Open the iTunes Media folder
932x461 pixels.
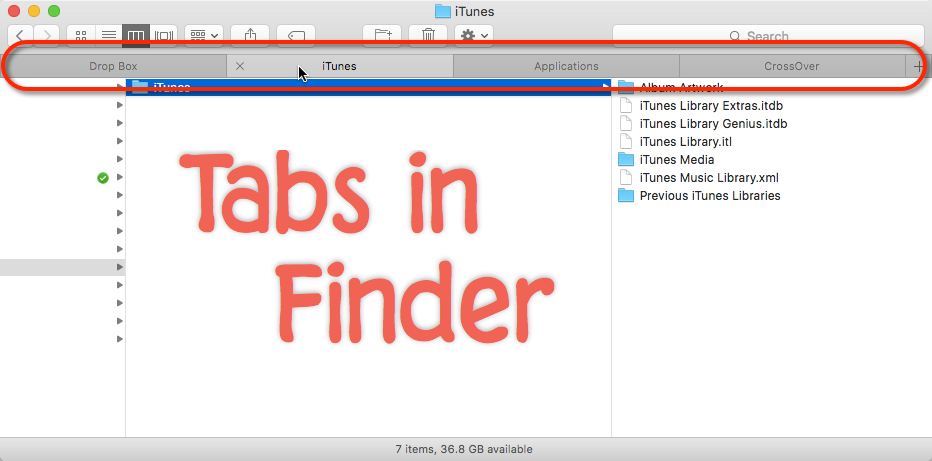click(676, 159)
